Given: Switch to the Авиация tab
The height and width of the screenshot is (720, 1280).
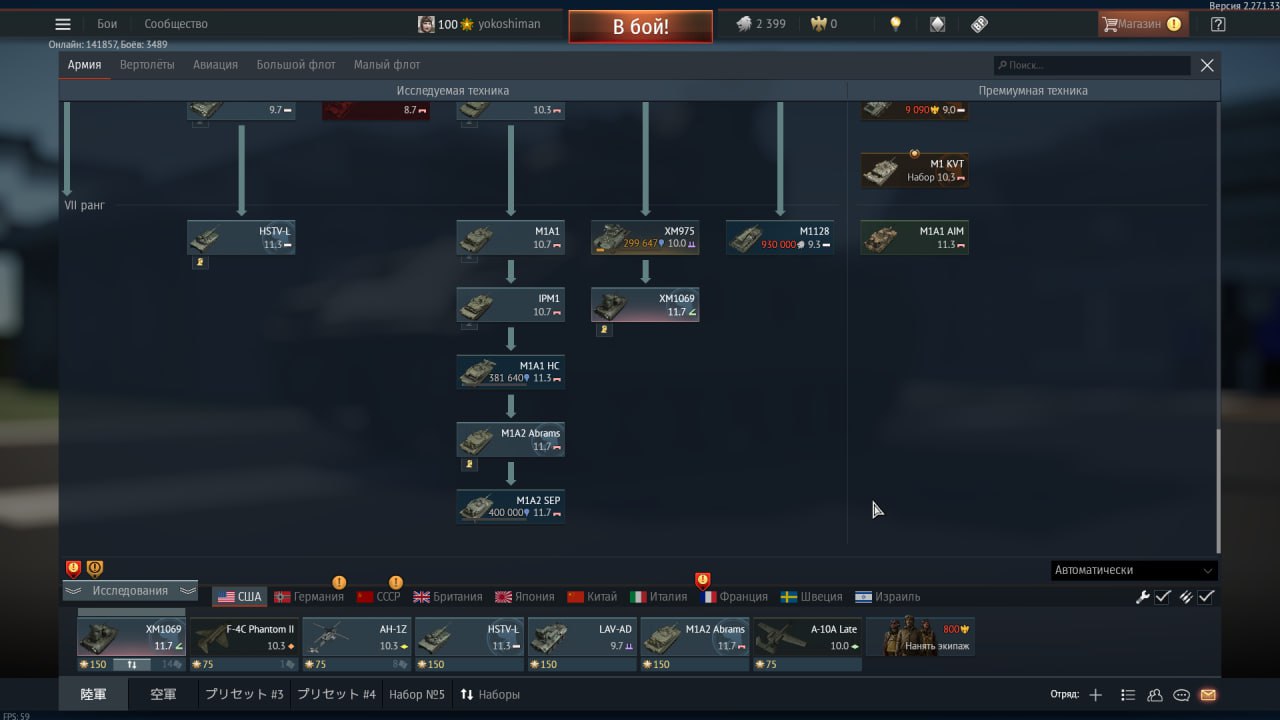Looking at the screenshot, I should tap(216, 65).
